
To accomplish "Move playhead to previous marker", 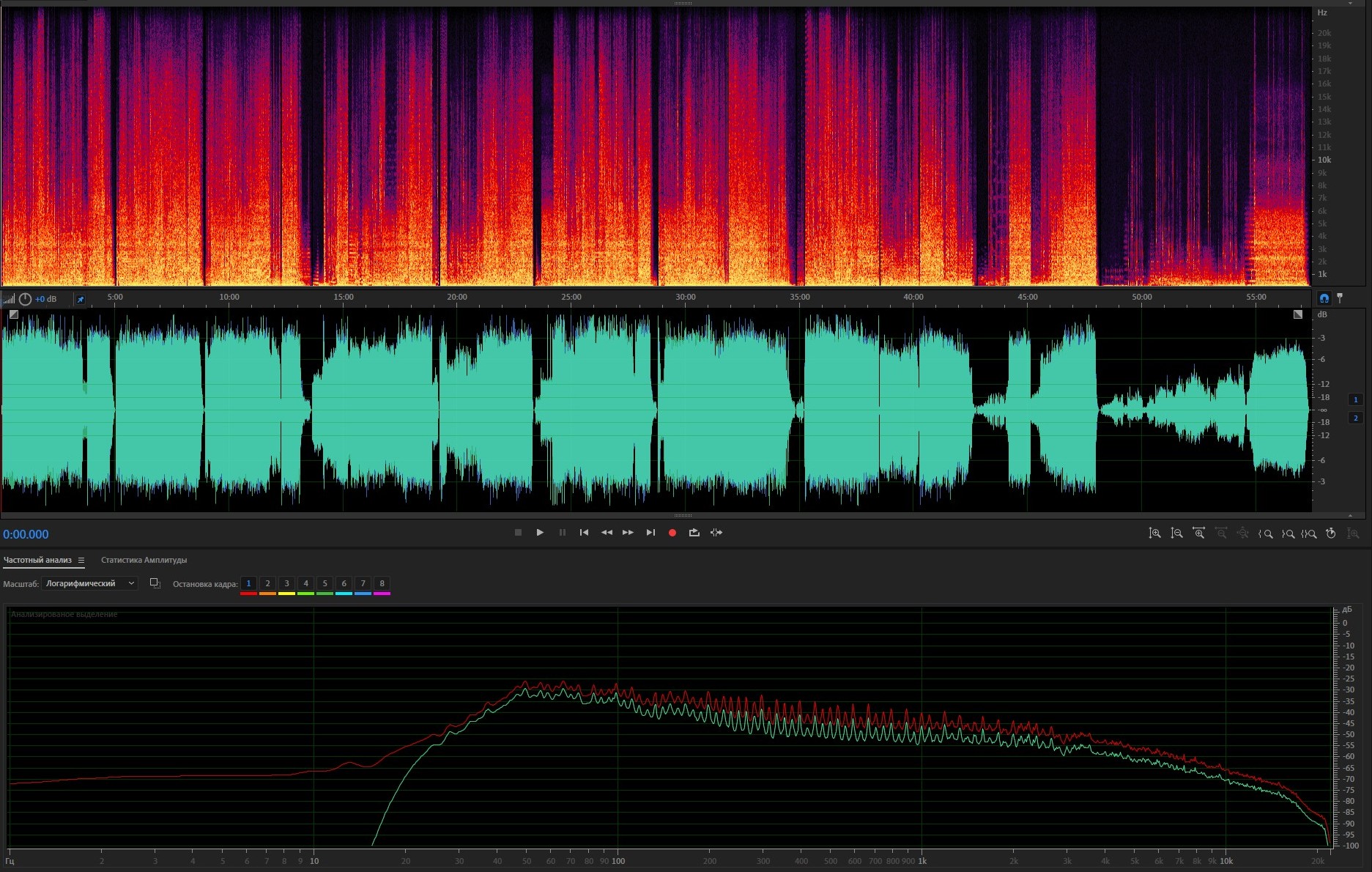I will (584, 533).
